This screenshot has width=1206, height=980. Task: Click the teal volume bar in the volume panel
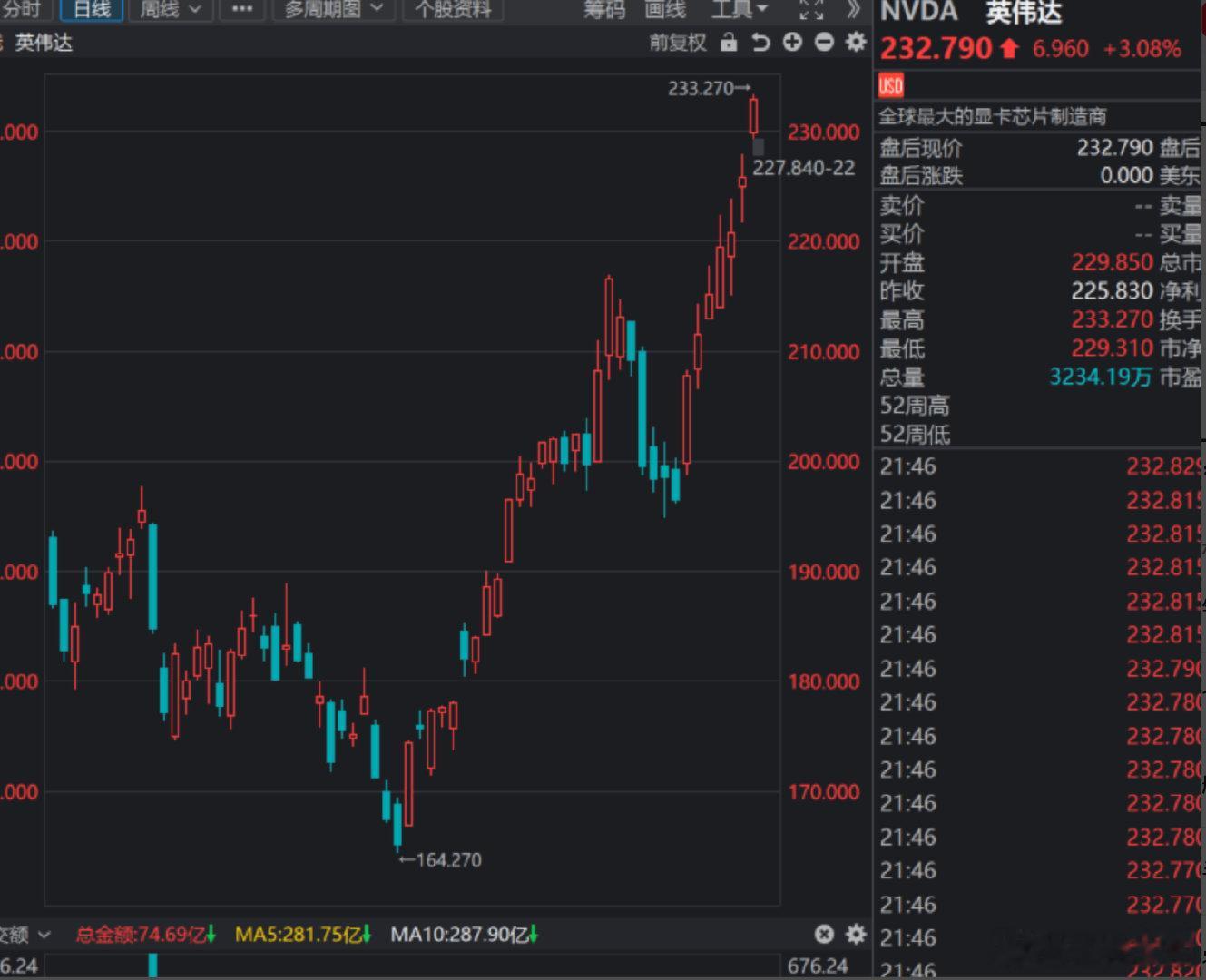click(152, 965)
